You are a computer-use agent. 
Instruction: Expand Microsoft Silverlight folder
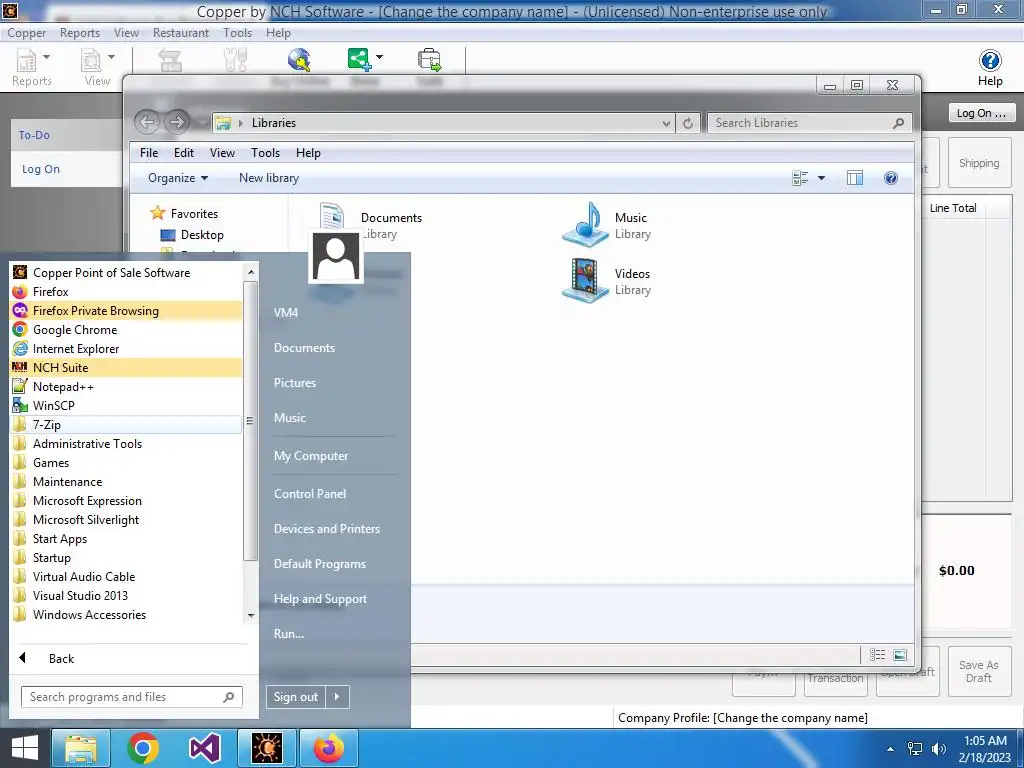point(126,519)
